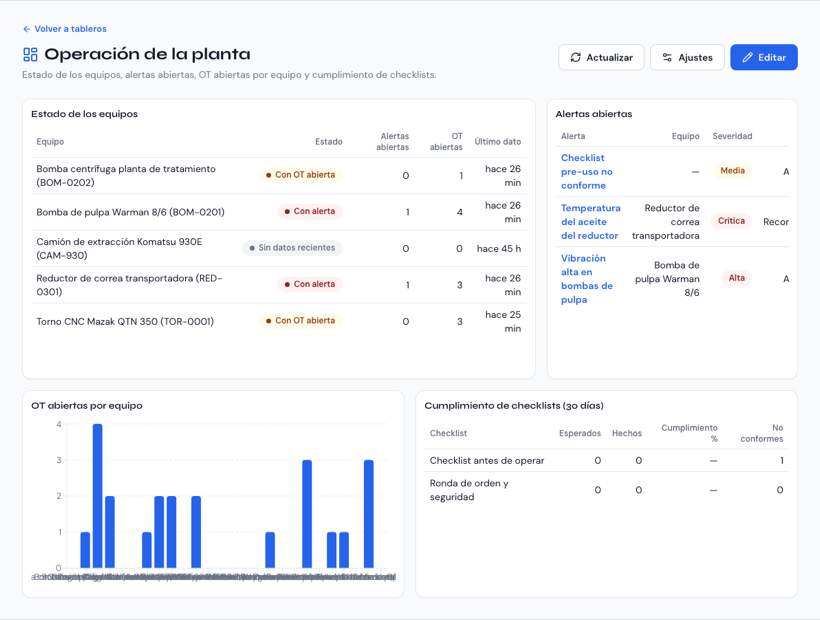The width and height of the screenshot is (820, 620).
Task: Click the Esperados column header
Action: [579, 433]
